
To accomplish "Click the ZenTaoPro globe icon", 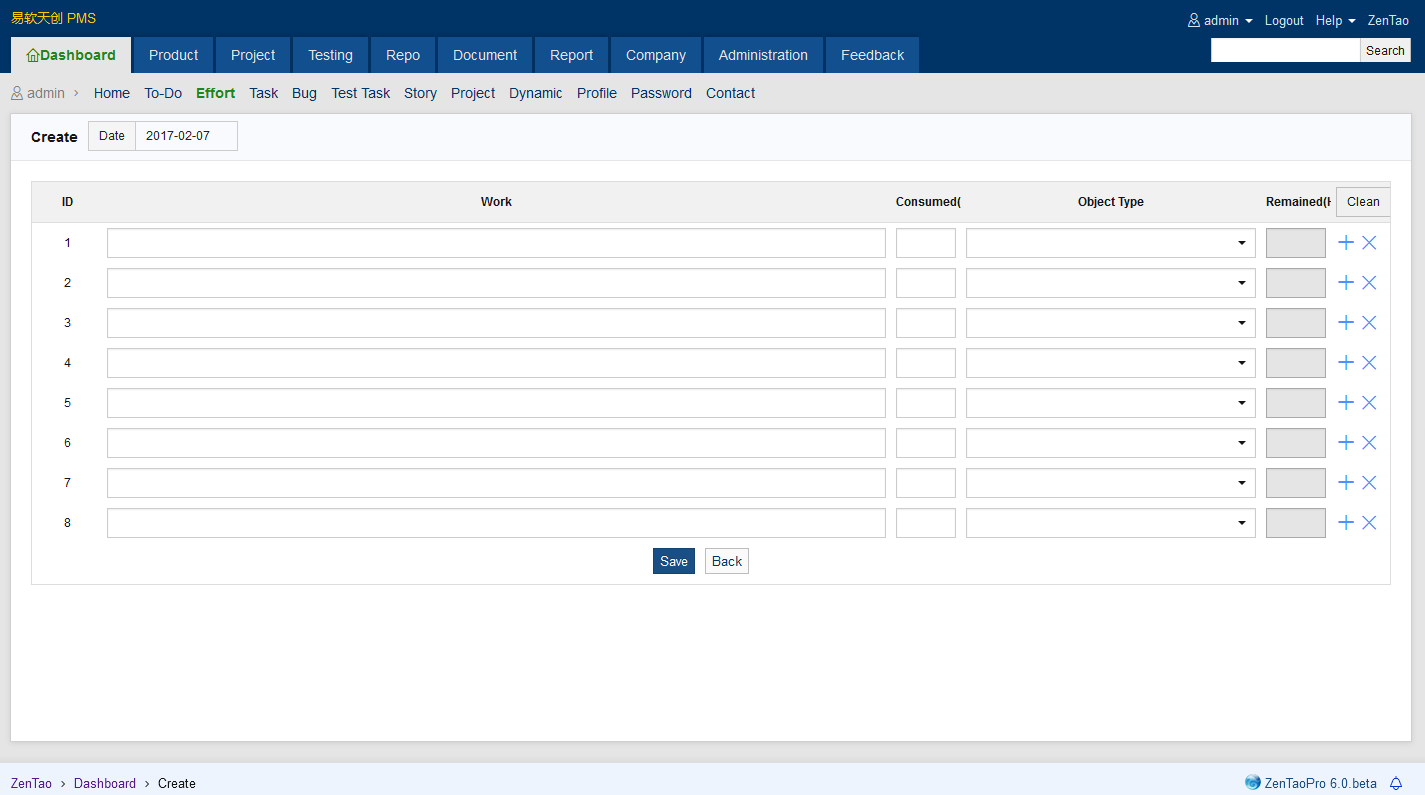I will [1252, 783].
